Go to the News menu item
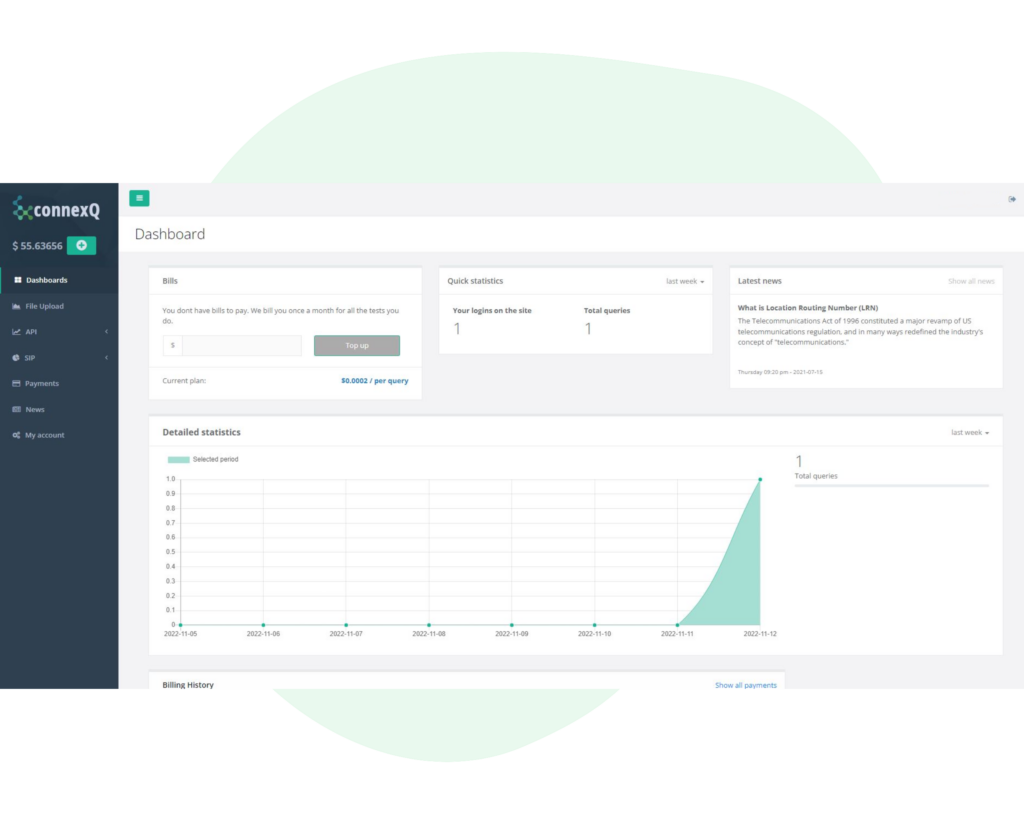 coord(34,409)
